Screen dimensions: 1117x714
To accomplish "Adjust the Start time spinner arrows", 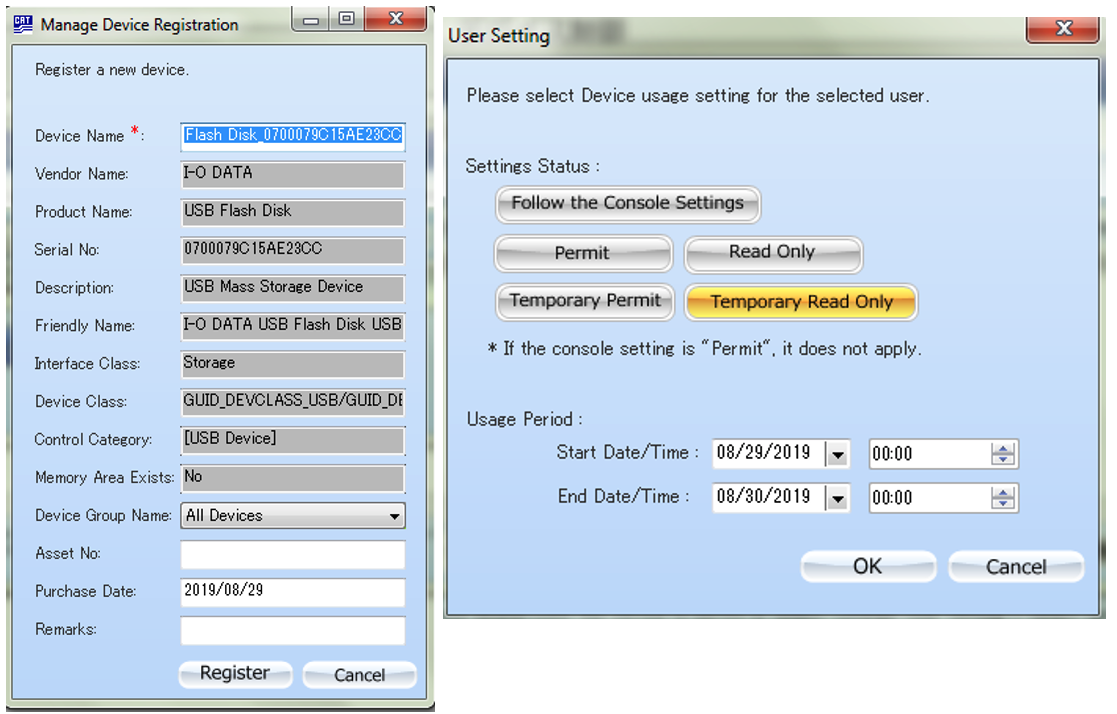I will [x=1003, y=454].
